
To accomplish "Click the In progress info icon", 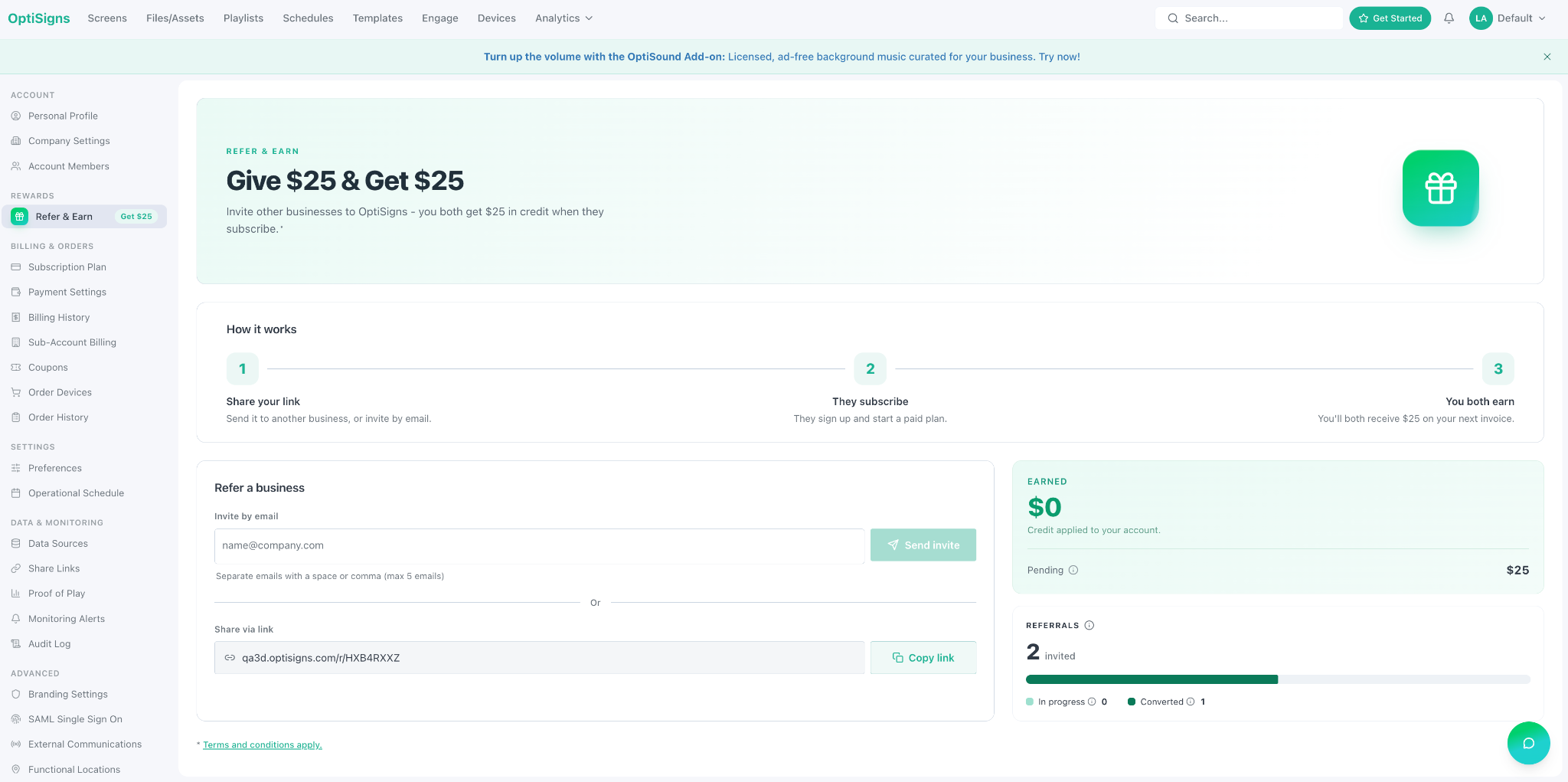I will (x=1092, y=702).
